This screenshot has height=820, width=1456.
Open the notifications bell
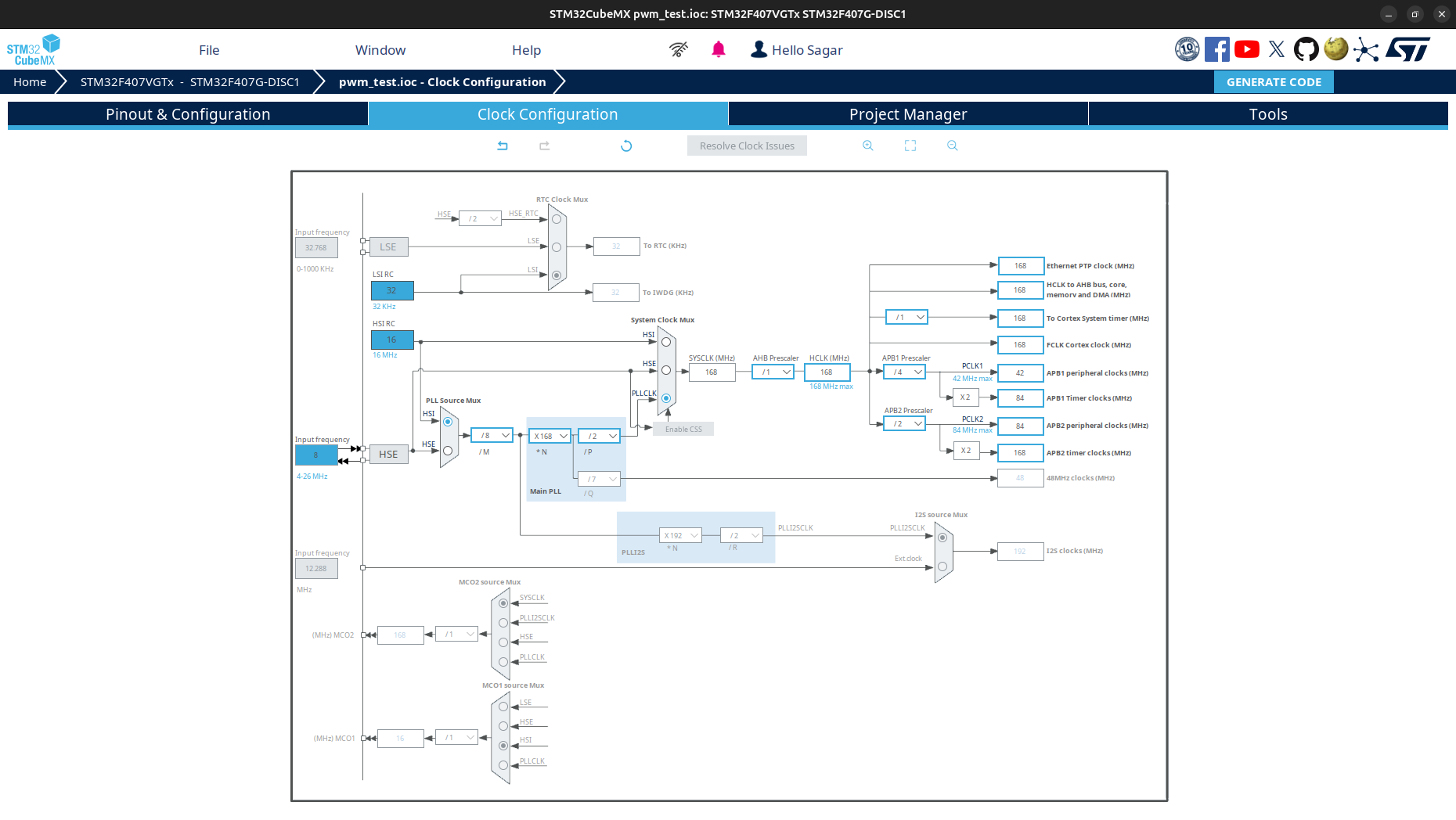point(719,50)
